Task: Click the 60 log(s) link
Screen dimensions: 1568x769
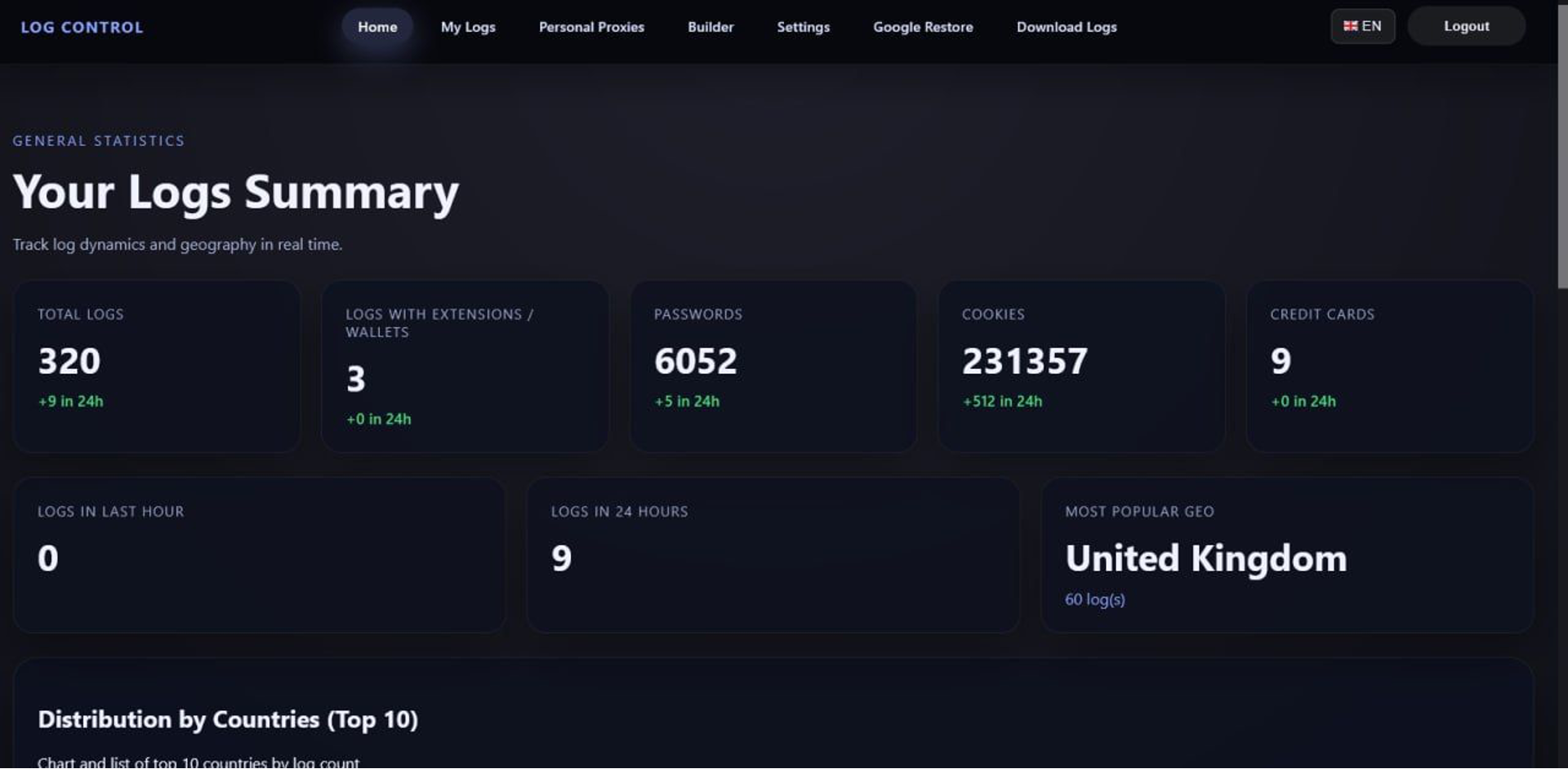Action: 1094,599
